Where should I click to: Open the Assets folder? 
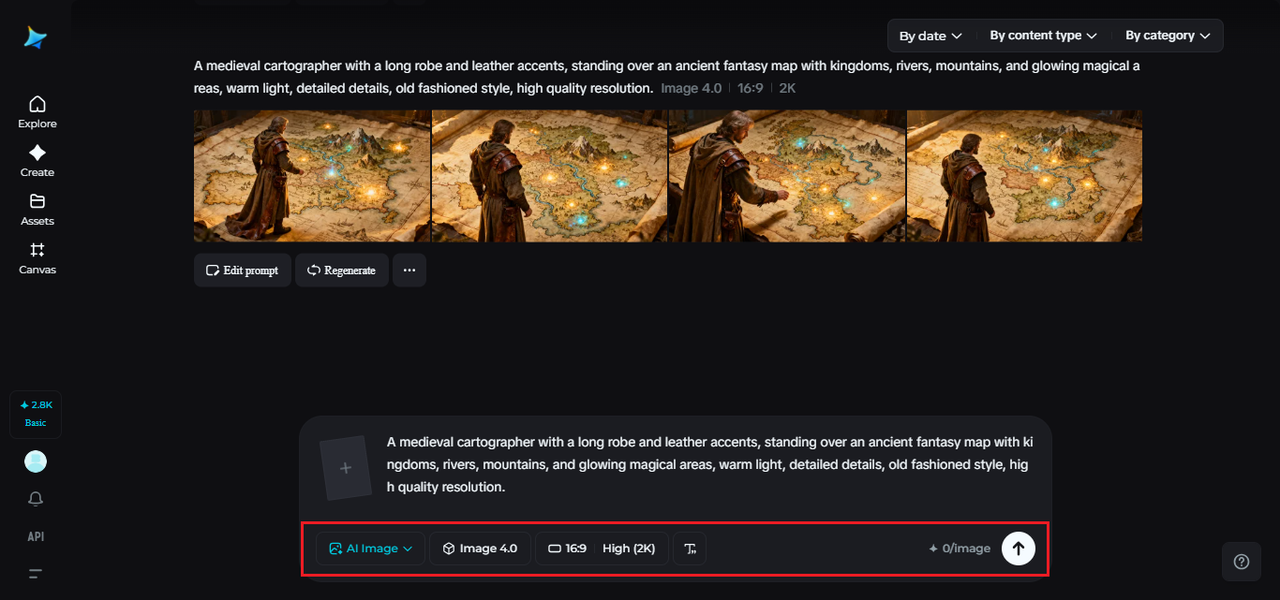37,208
